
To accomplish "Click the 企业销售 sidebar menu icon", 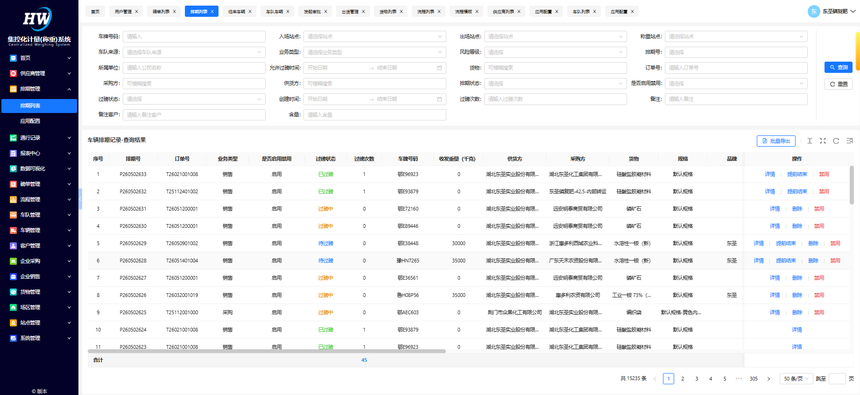I will [13, 276].
